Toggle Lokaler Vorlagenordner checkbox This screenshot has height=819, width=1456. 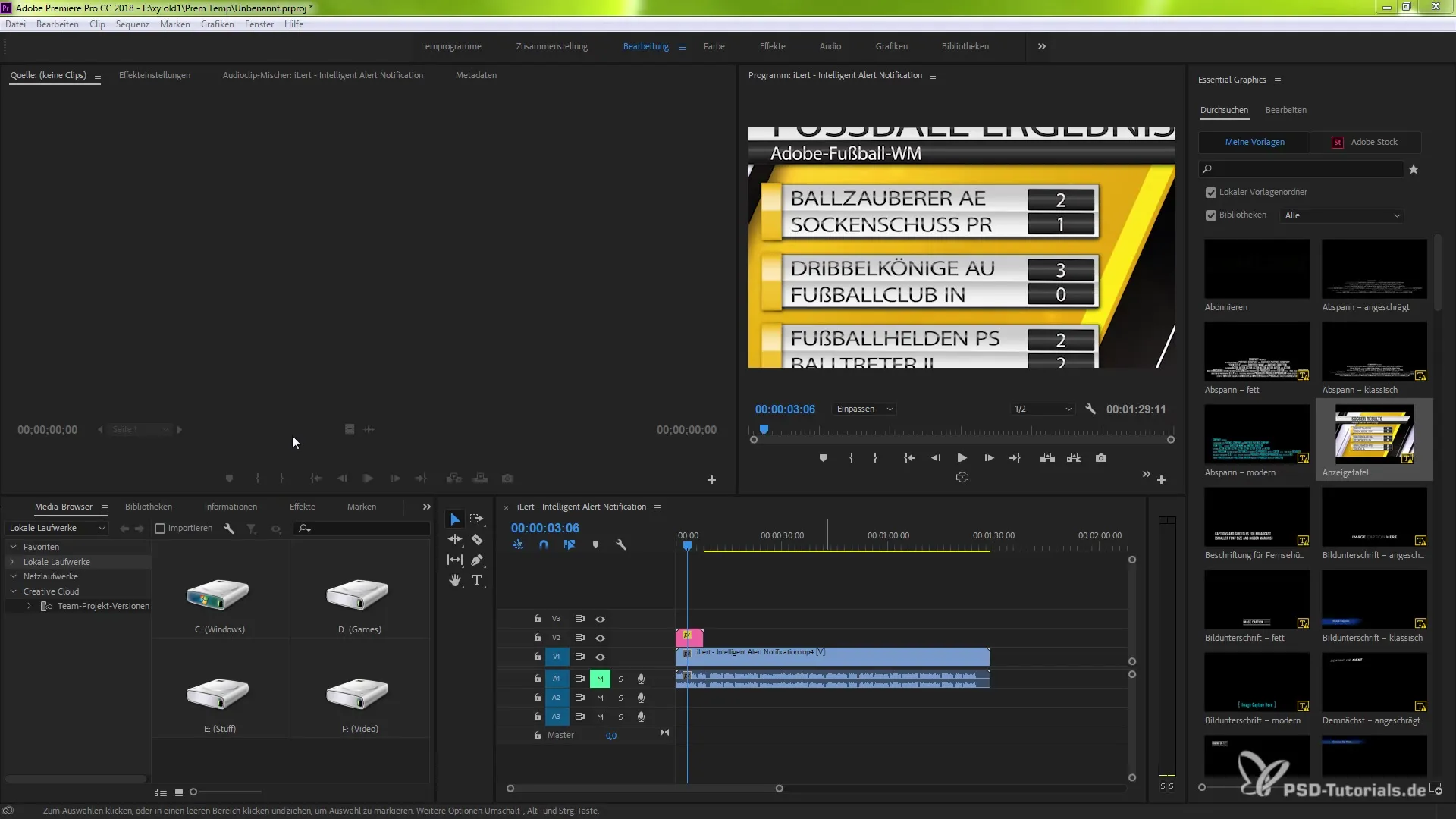1211,193
